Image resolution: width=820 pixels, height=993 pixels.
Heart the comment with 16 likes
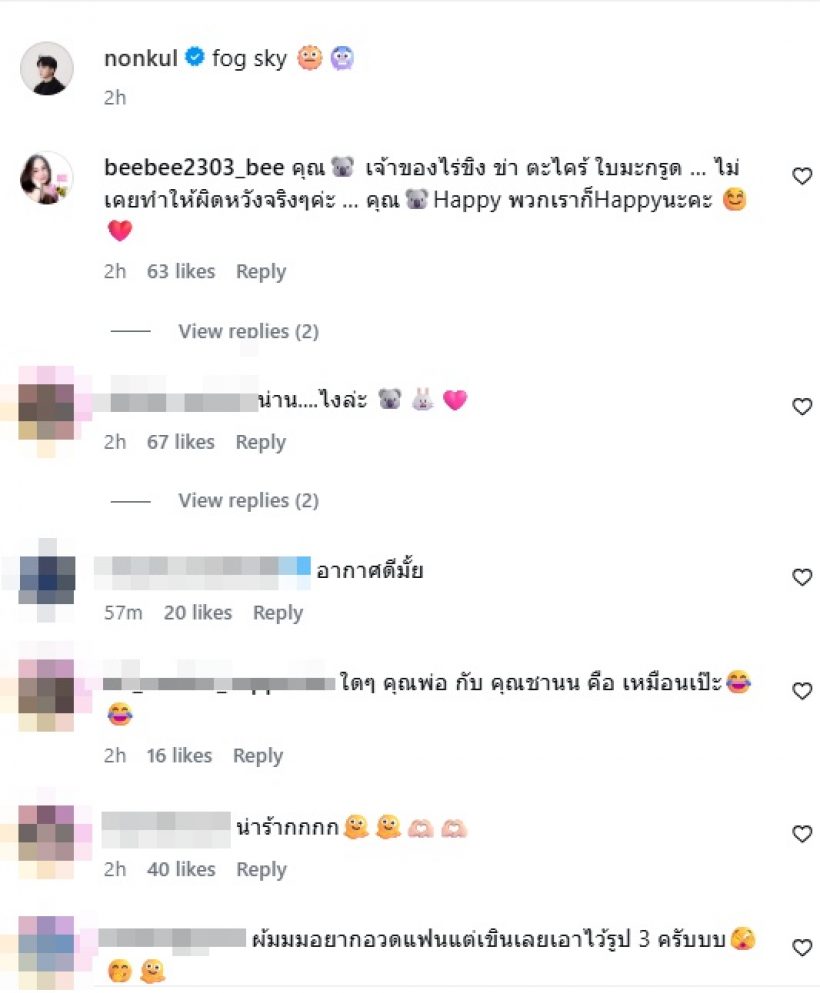click(802, 691)
